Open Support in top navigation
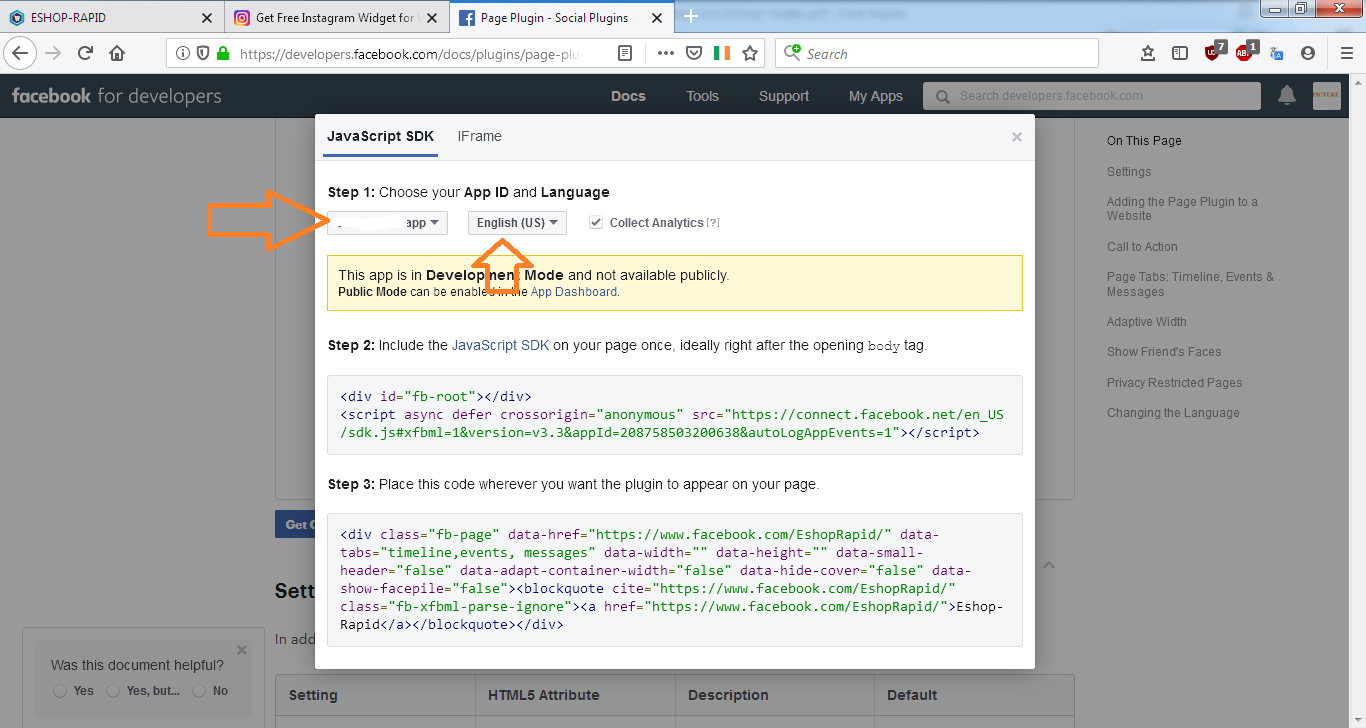 (784, 96)
